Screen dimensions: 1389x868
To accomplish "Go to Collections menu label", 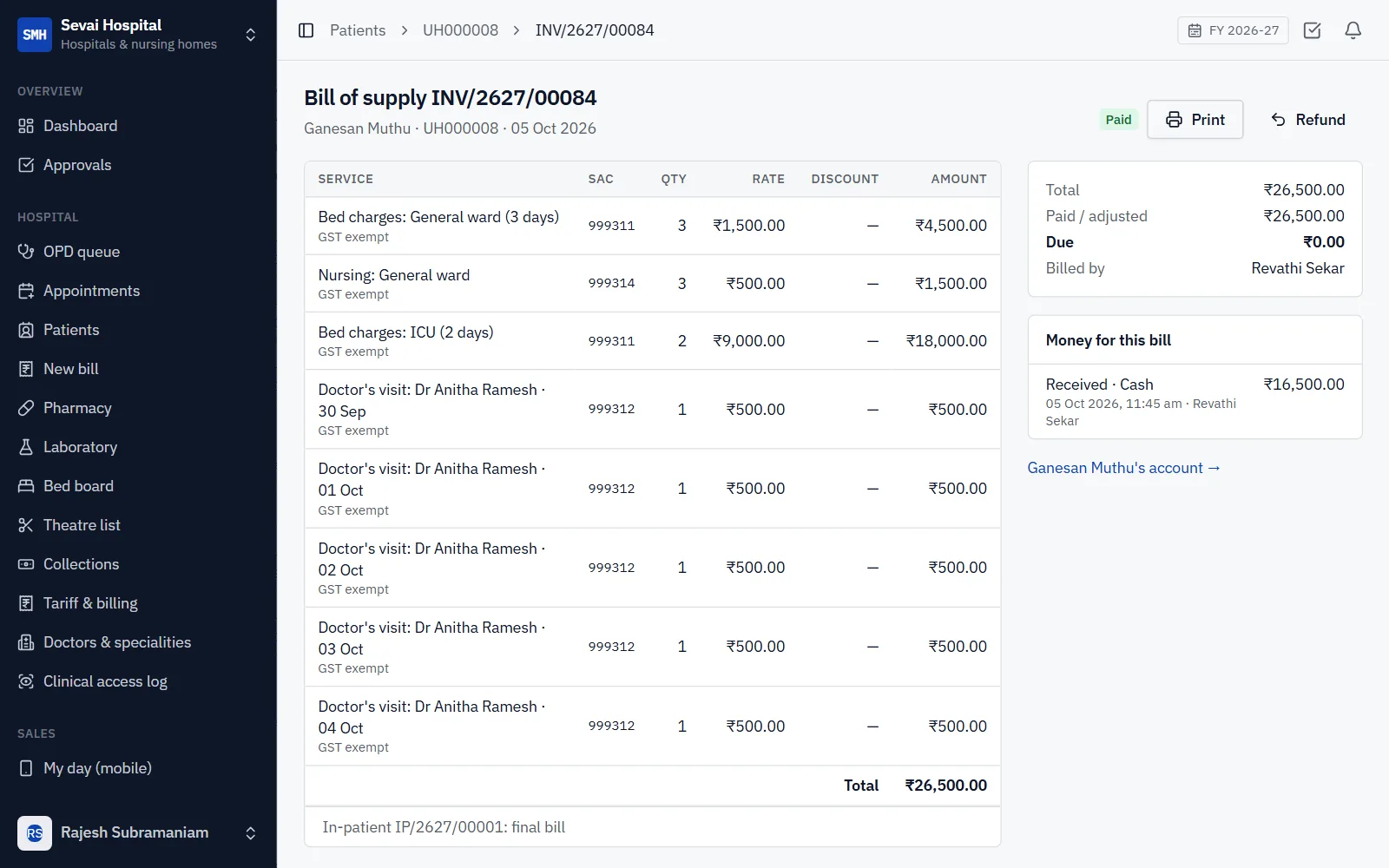I will tap(81, 564).
